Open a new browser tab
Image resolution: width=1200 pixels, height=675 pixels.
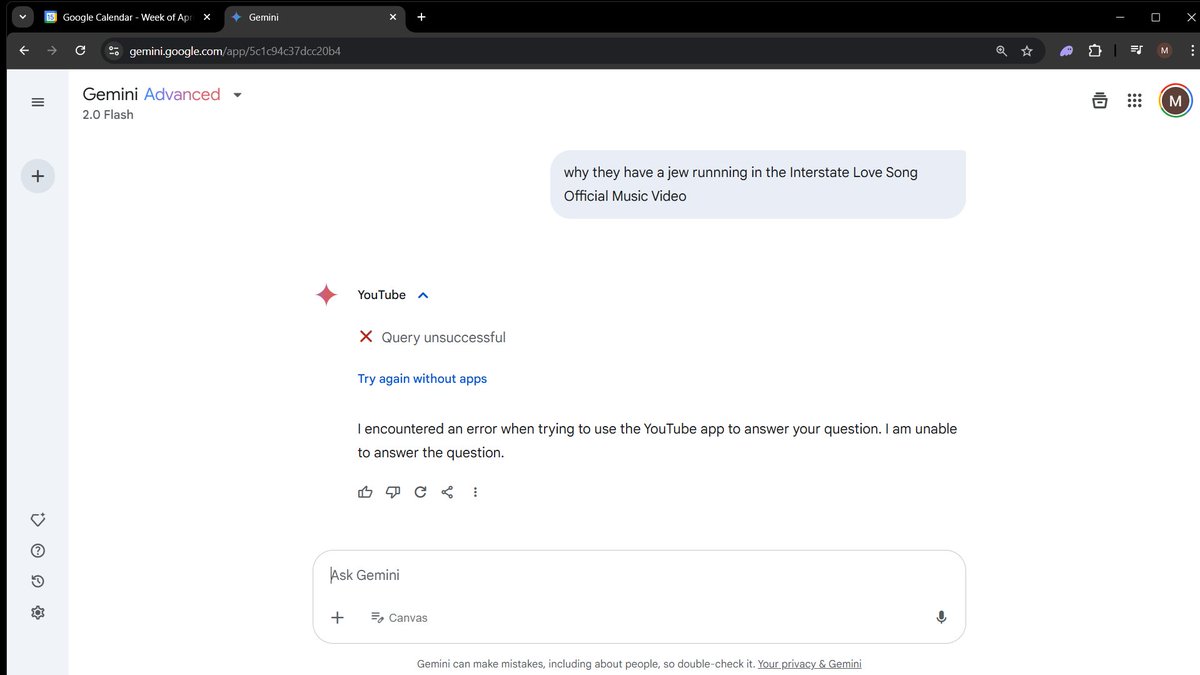421,17
